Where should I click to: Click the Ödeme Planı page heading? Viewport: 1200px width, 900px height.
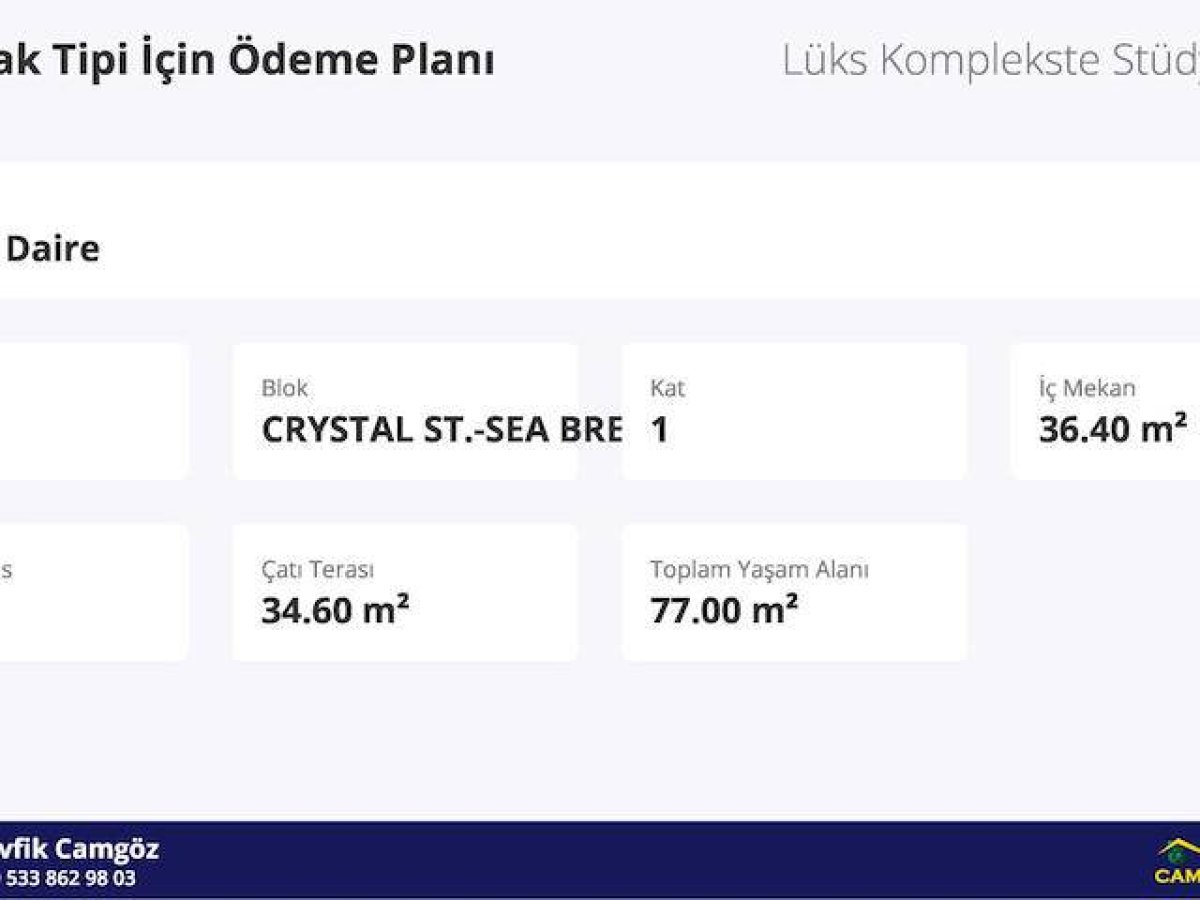pyautogui.click(x=246, y=60)
